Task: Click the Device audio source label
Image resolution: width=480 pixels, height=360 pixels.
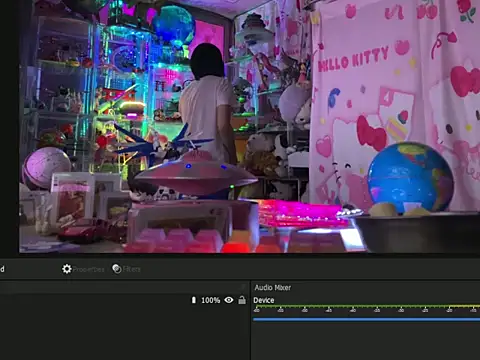Action: coord(264,300)
